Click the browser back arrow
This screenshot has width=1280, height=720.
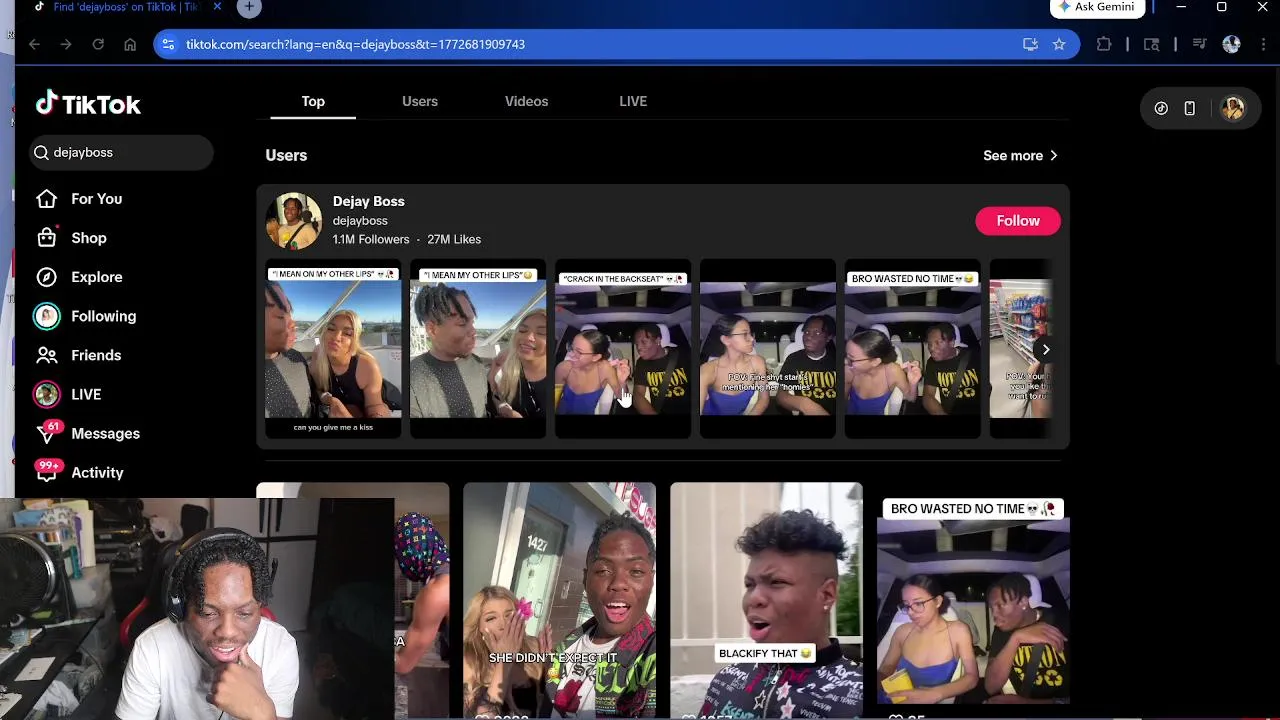click(34, 44)
